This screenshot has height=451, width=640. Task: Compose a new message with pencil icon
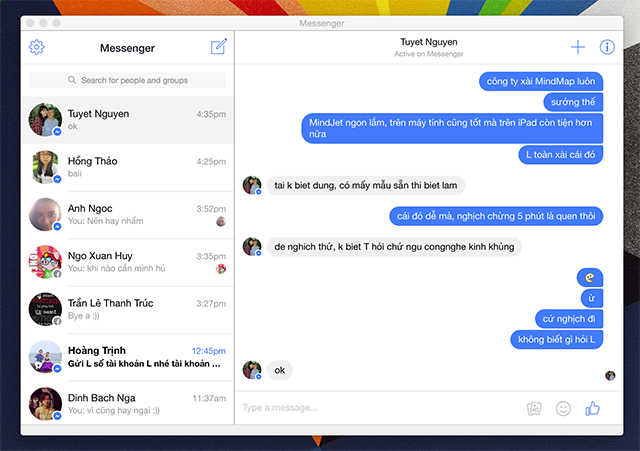219,47
